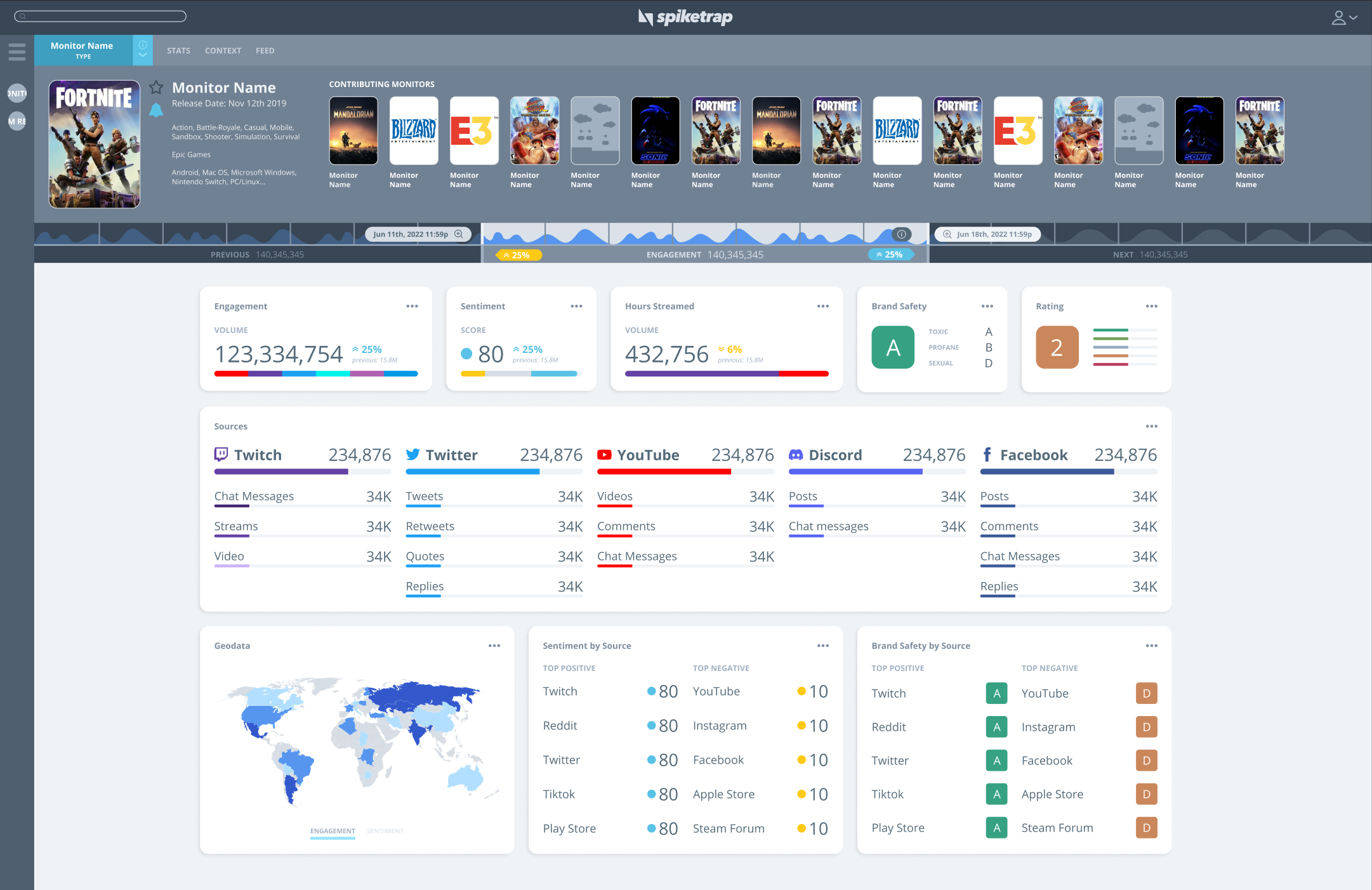Click the info icon on the engagement timeline
1372x890 pixels.
(901, 234)
